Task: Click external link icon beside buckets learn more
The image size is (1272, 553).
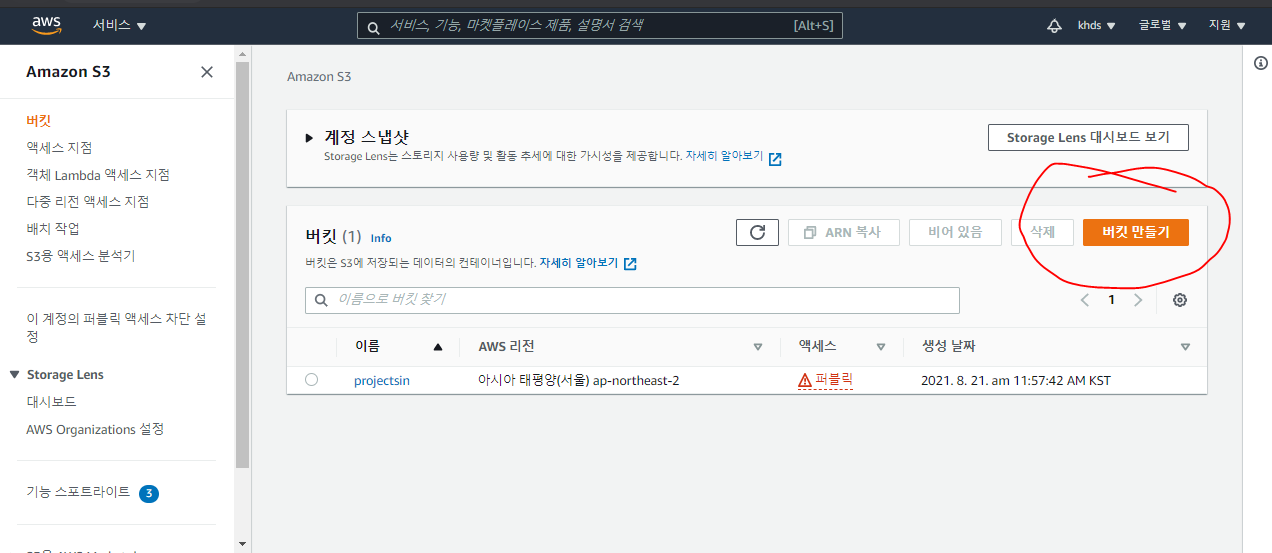Action: click(x=630, y=264)
